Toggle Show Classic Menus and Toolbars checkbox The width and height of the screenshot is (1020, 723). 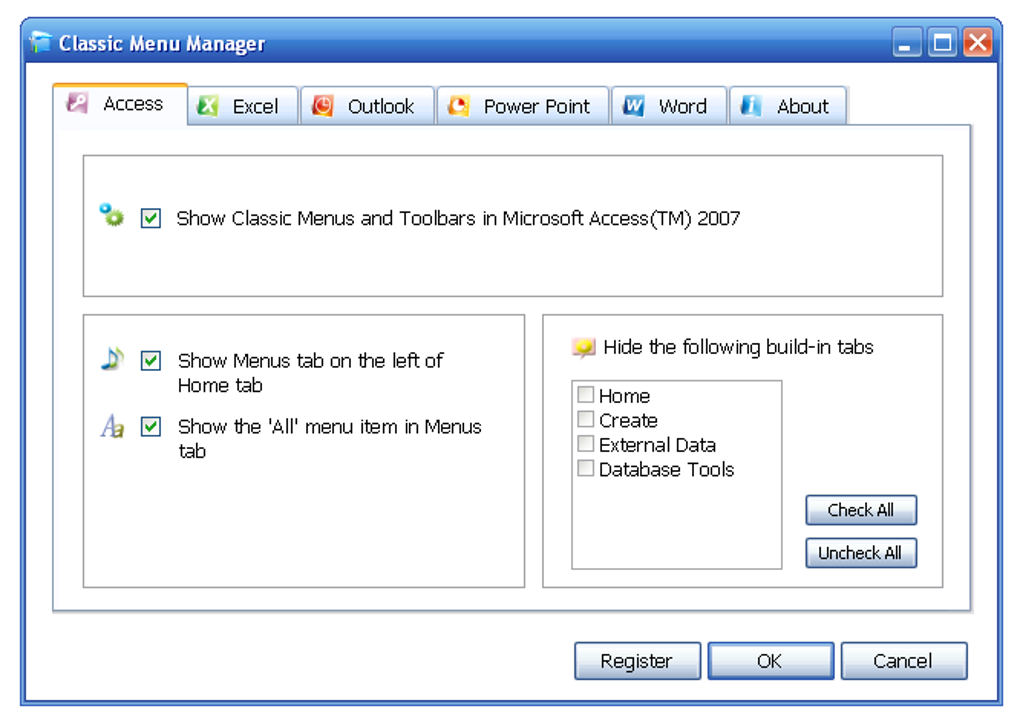[x=151, y=218]
